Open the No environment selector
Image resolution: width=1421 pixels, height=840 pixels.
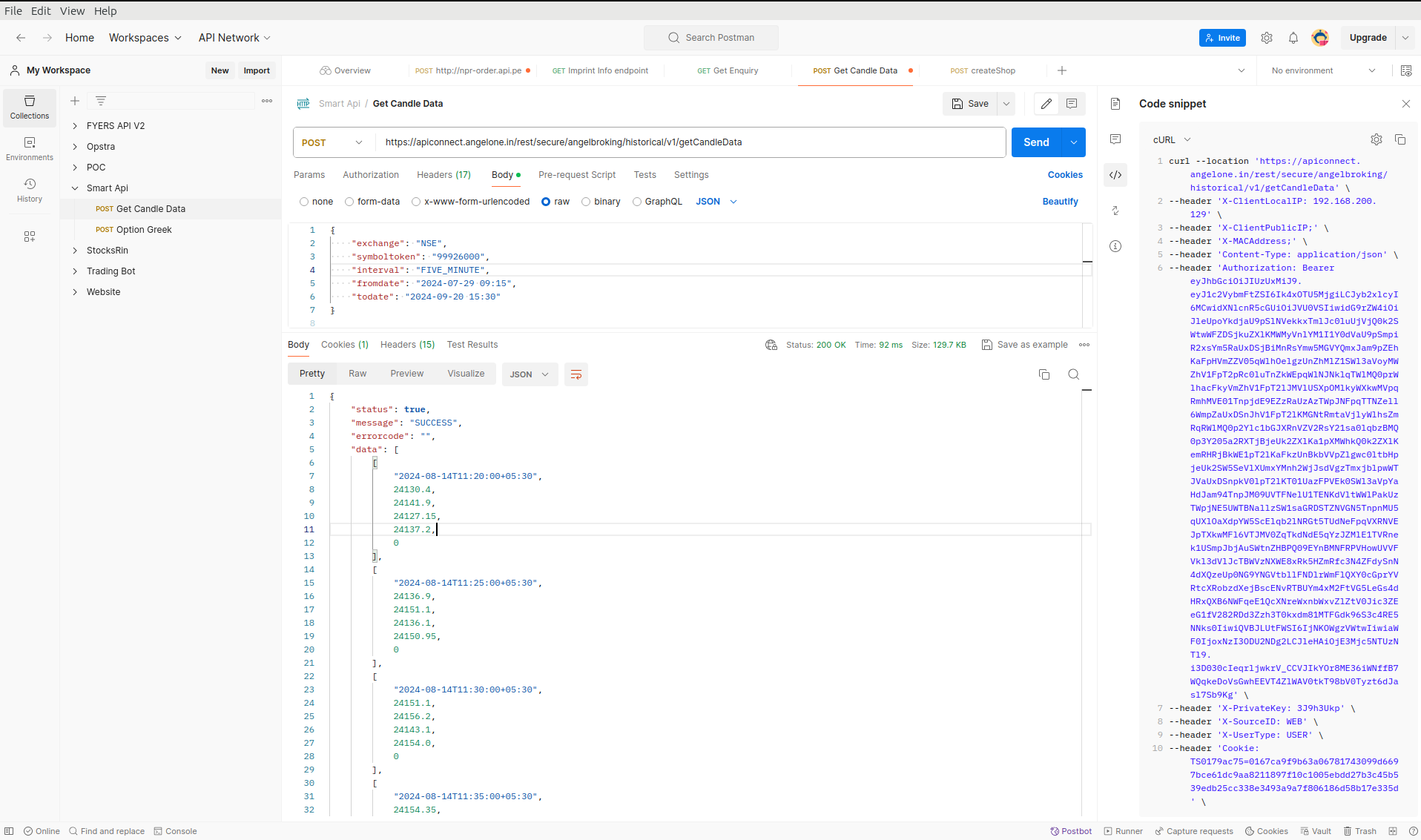pyautogui.click(x=1323, y=70)
